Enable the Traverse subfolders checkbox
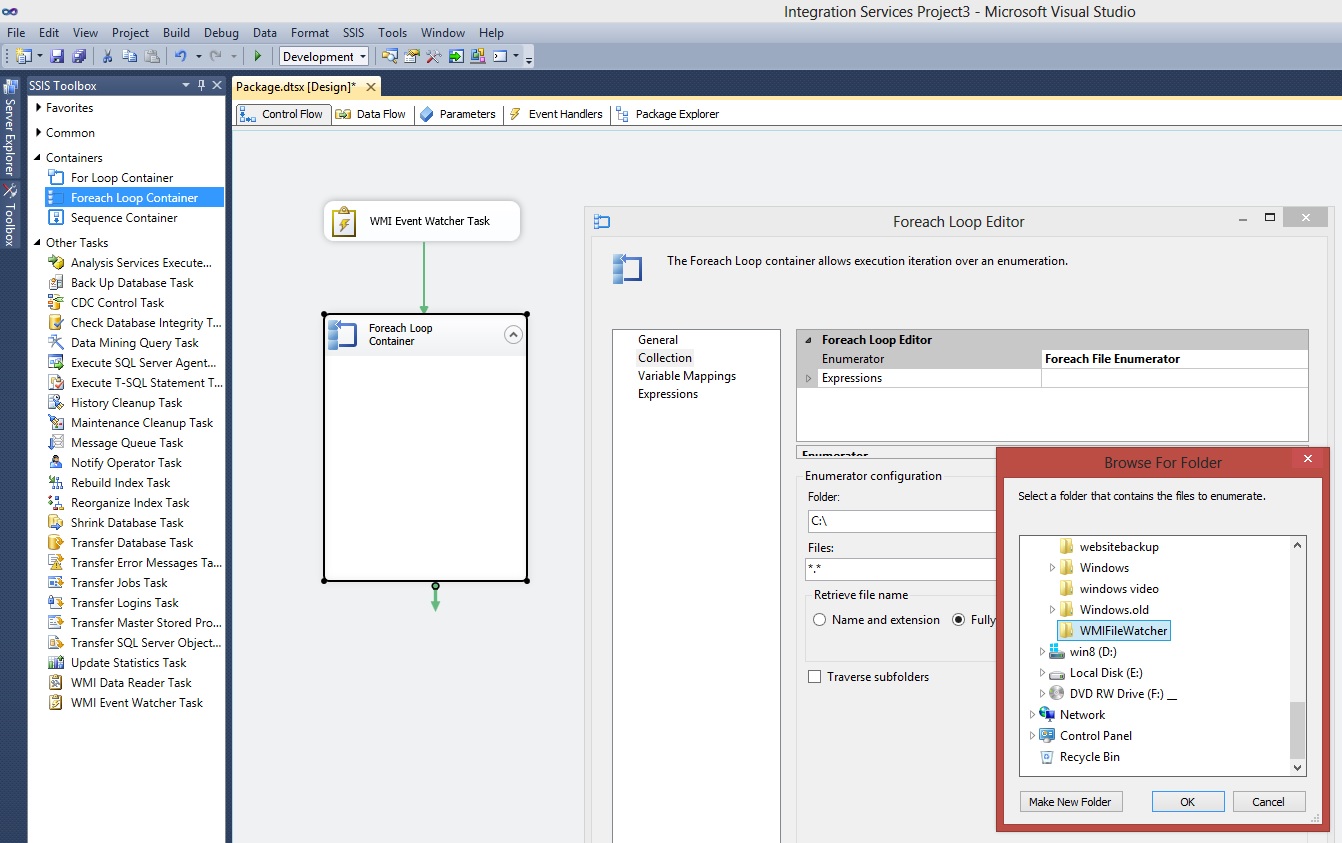This screenshot has width=1342, height=843. point(816,677)
